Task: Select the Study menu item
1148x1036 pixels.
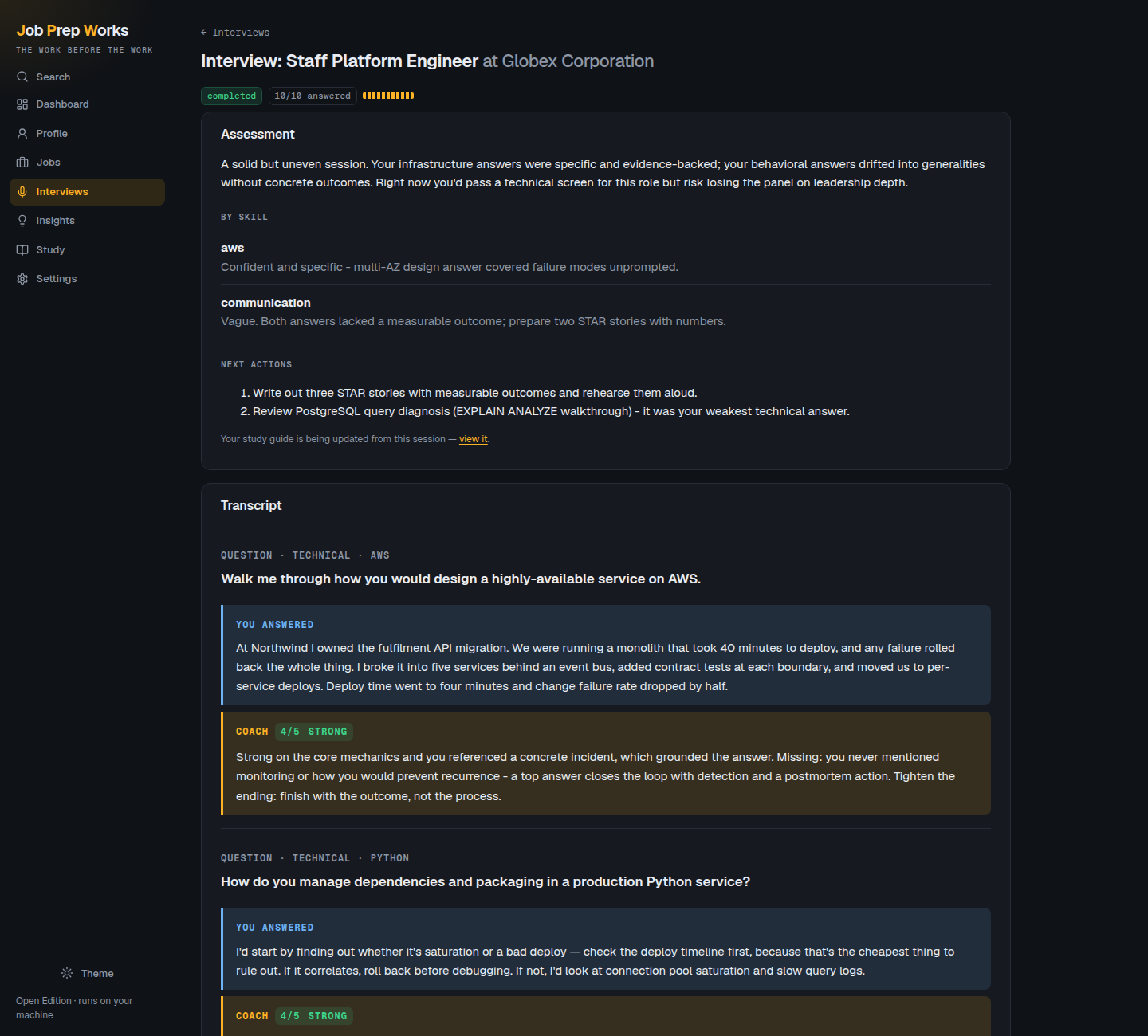Action: coord(87,250)
